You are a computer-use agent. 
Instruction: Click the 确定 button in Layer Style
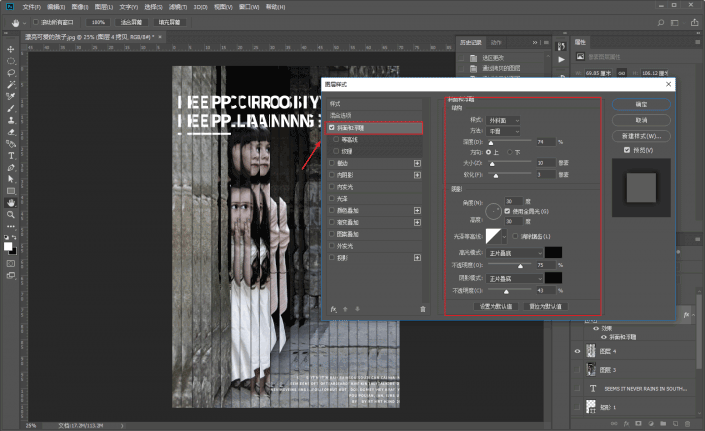pyautogui.click(x=641, y=104)
